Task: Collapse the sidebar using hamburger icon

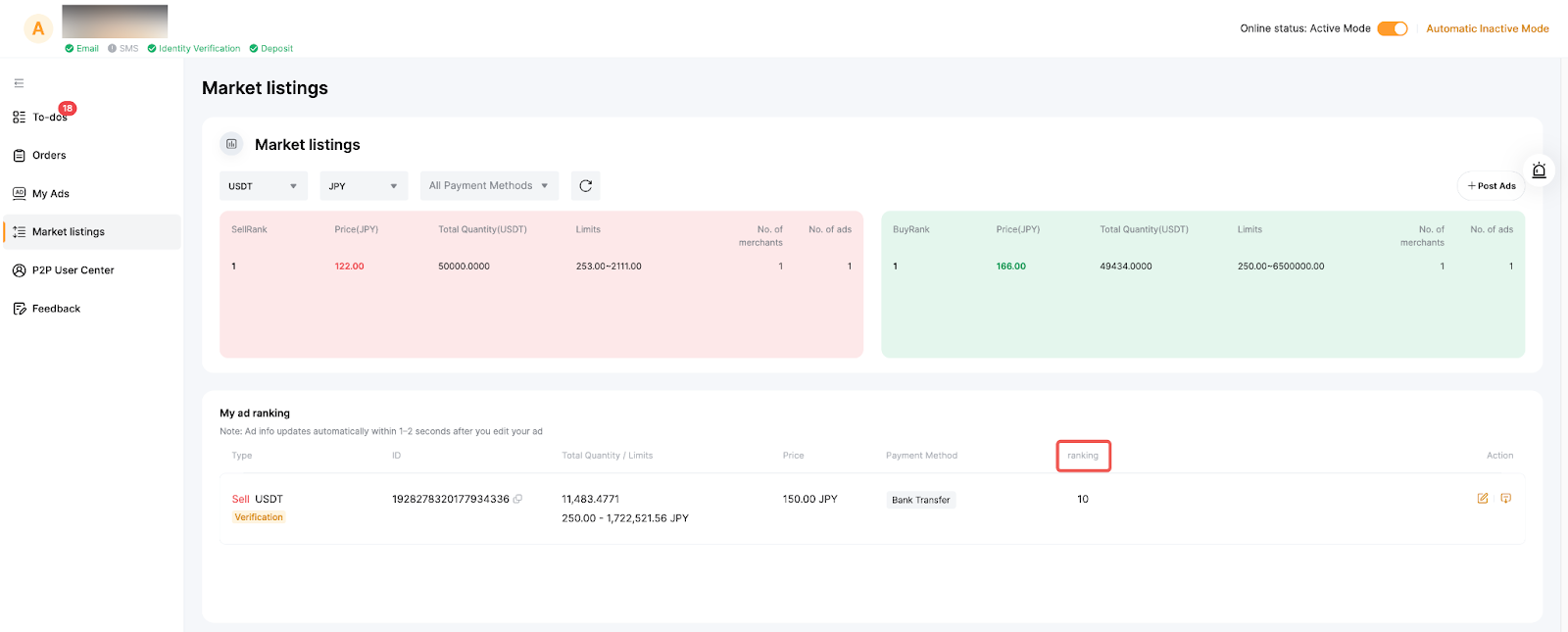Action: (x=19, y=83)
